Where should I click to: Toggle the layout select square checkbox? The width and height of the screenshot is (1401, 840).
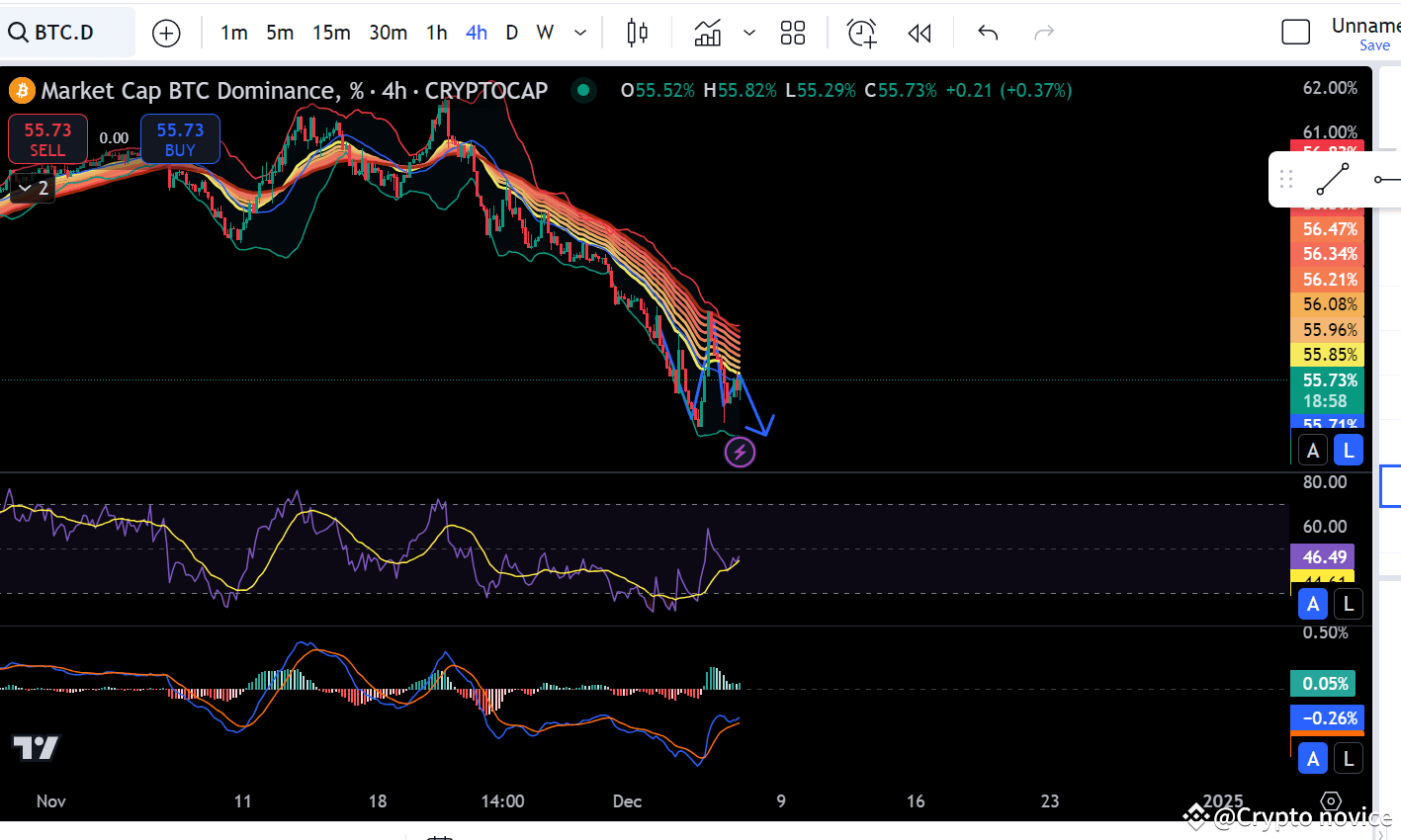coord(1295,33)
